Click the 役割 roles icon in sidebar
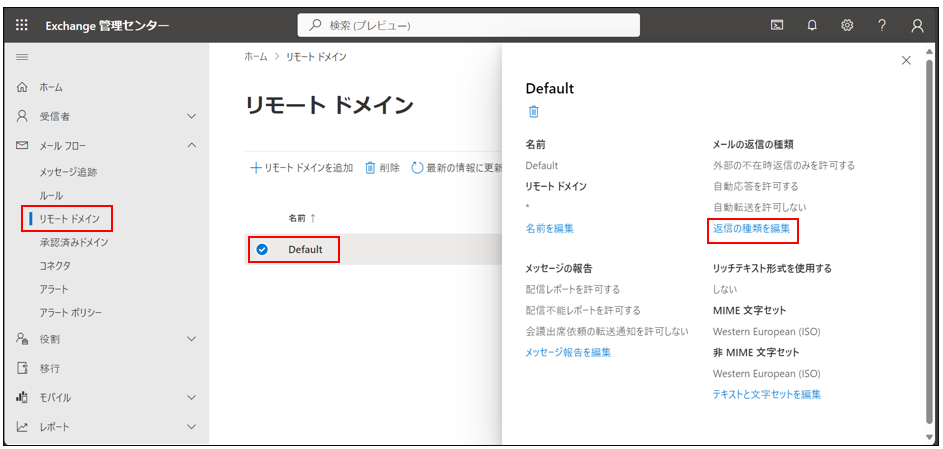 click(x=22, y=339)
